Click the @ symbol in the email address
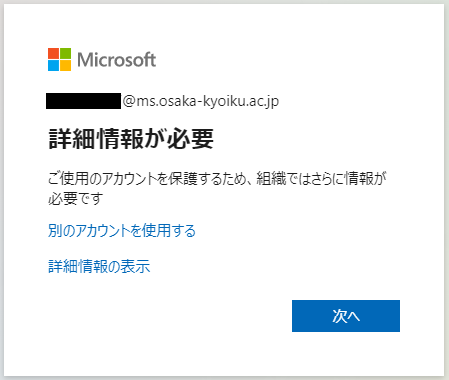449x380 pixels. pyautogui.click(x=129, y=101)
